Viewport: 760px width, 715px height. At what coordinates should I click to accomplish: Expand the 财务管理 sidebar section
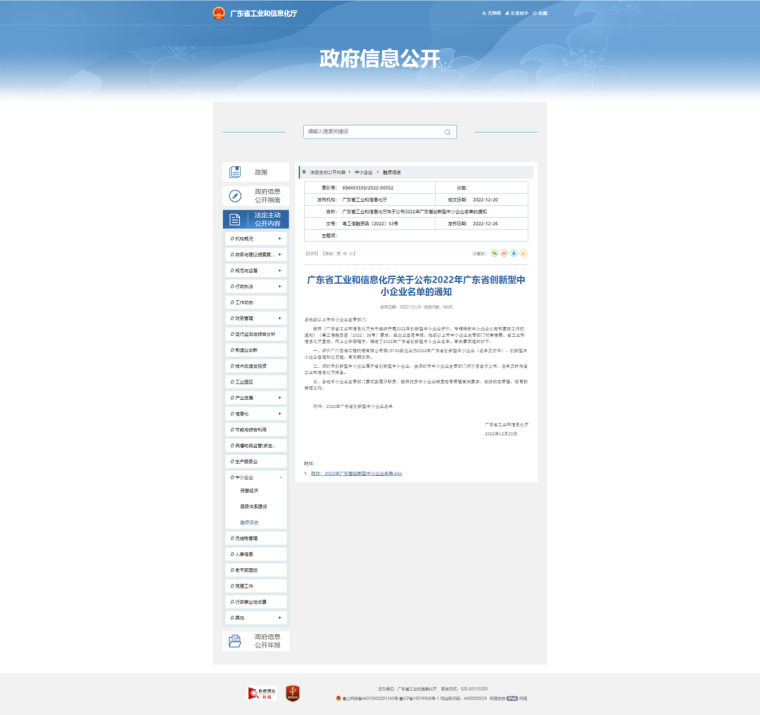[279, 318]
